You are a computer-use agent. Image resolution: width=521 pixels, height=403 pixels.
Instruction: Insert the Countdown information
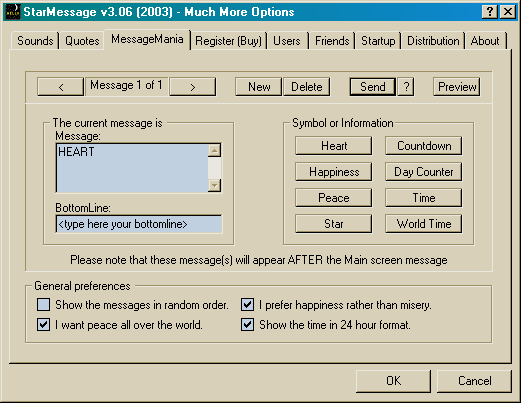pyautogui.click(x=424, y=146)
